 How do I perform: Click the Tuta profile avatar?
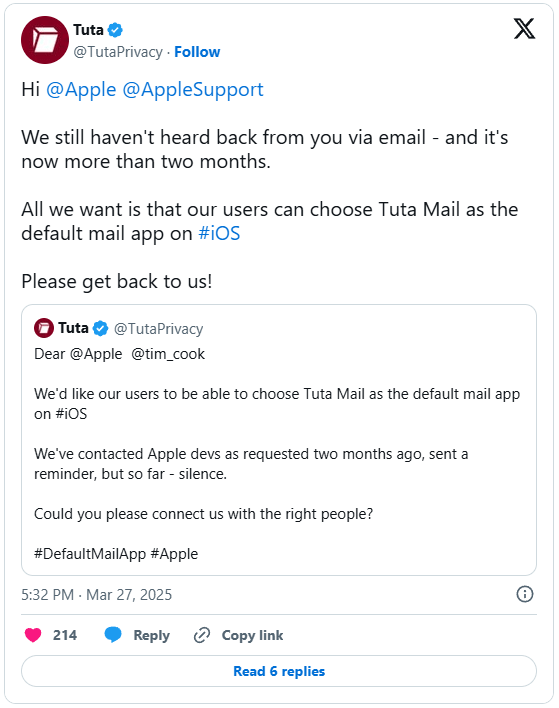click(45, 40)
